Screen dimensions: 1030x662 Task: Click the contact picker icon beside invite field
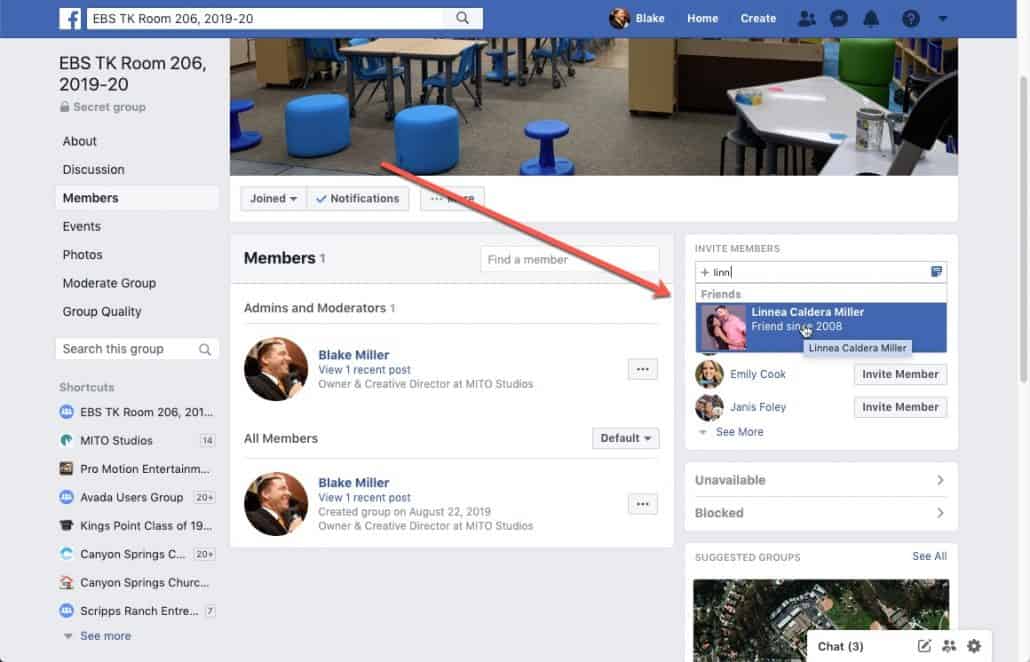(x=936, y=271)
